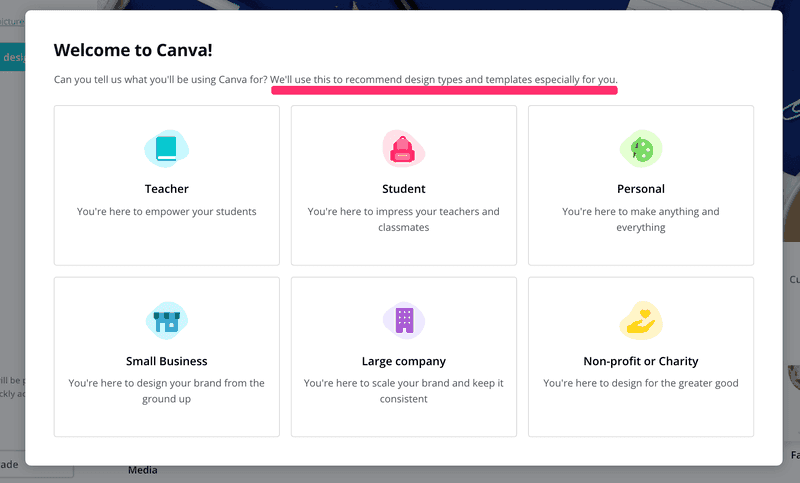800x483 pixels.
Task: Click the Large company building icon
Action: [404, 321]
